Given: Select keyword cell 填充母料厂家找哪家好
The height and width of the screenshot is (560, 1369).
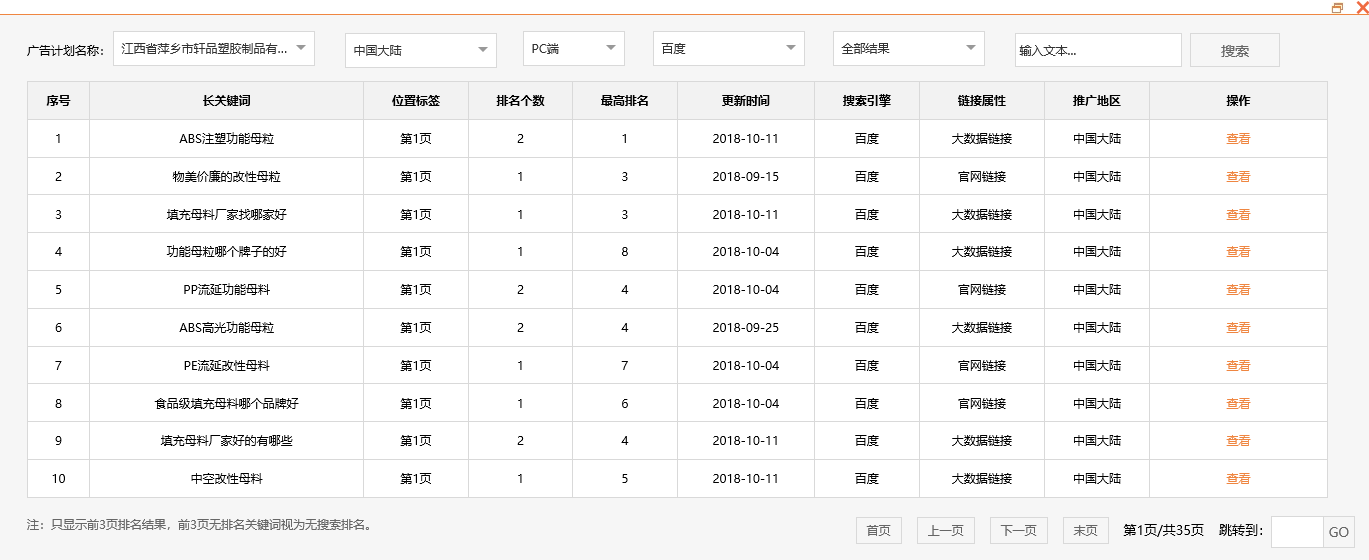Looking at the screenshot, I should (226, 215).
